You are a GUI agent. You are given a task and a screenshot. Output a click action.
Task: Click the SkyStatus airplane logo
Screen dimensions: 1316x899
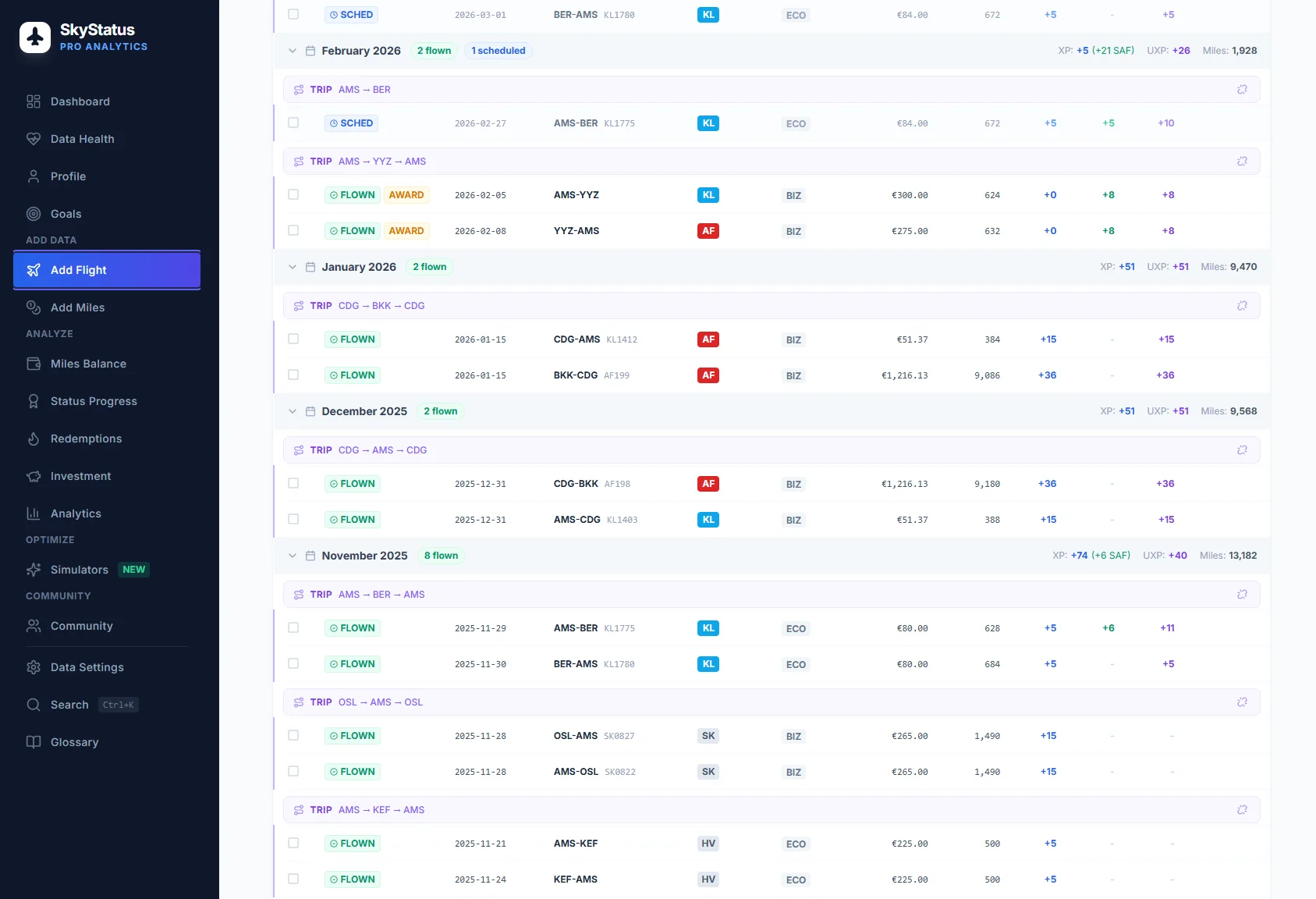click(x=34, y=37)
